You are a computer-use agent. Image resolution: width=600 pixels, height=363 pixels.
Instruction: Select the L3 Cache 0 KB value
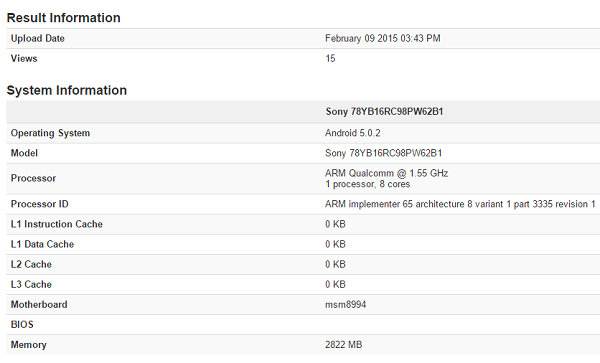click(x=335, y=285)
